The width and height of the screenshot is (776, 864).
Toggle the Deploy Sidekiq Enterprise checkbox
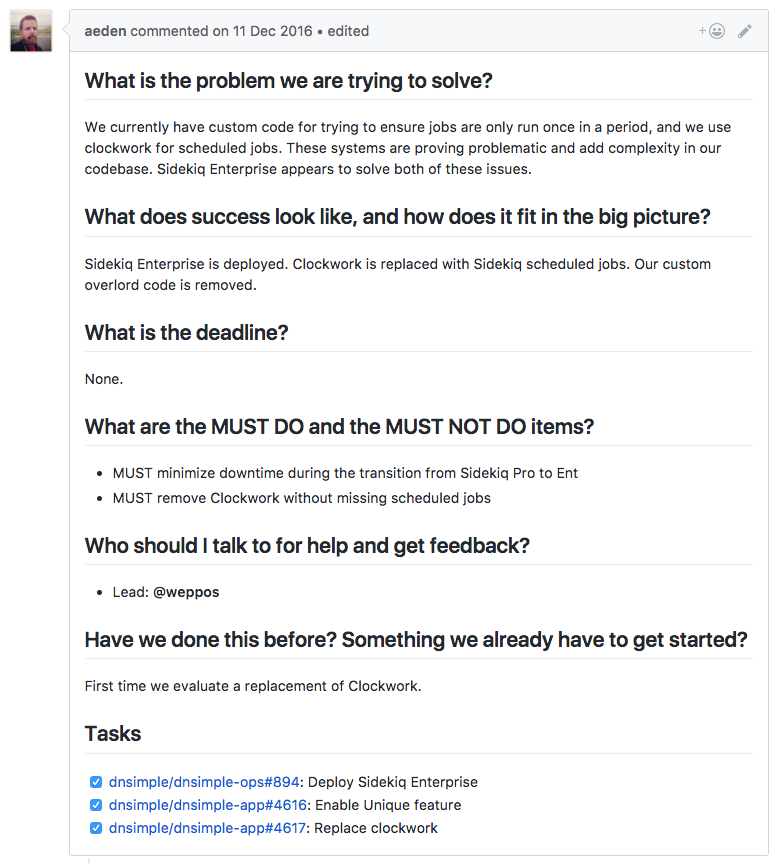click(x=96, y=782)
